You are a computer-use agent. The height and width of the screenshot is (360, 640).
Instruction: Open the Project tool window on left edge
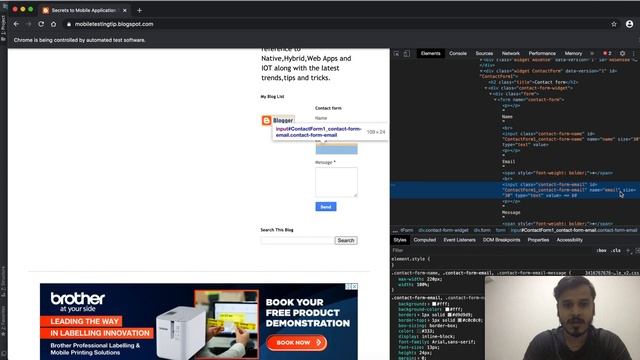3,27
